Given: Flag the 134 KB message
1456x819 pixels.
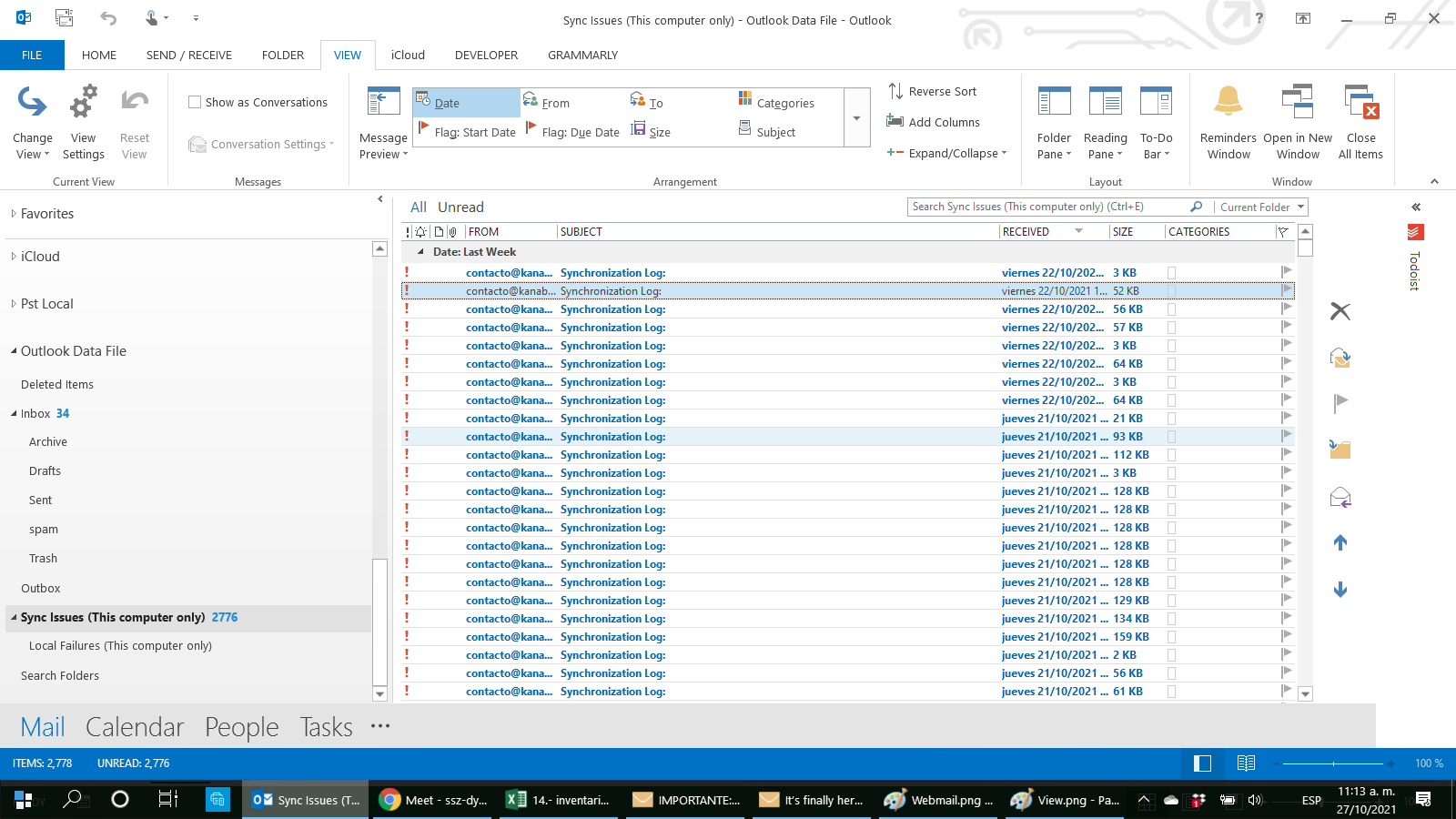Looking at the screenshot, I should click(1286, 618).
